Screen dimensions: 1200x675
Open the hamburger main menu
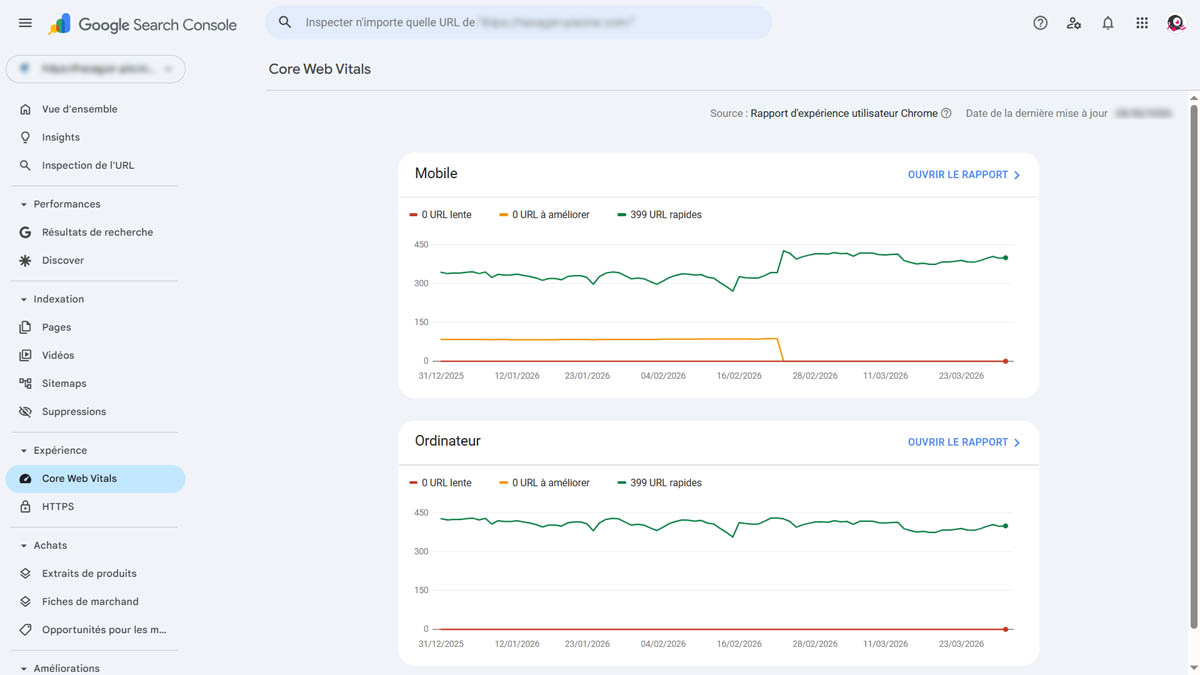(25, 23)
